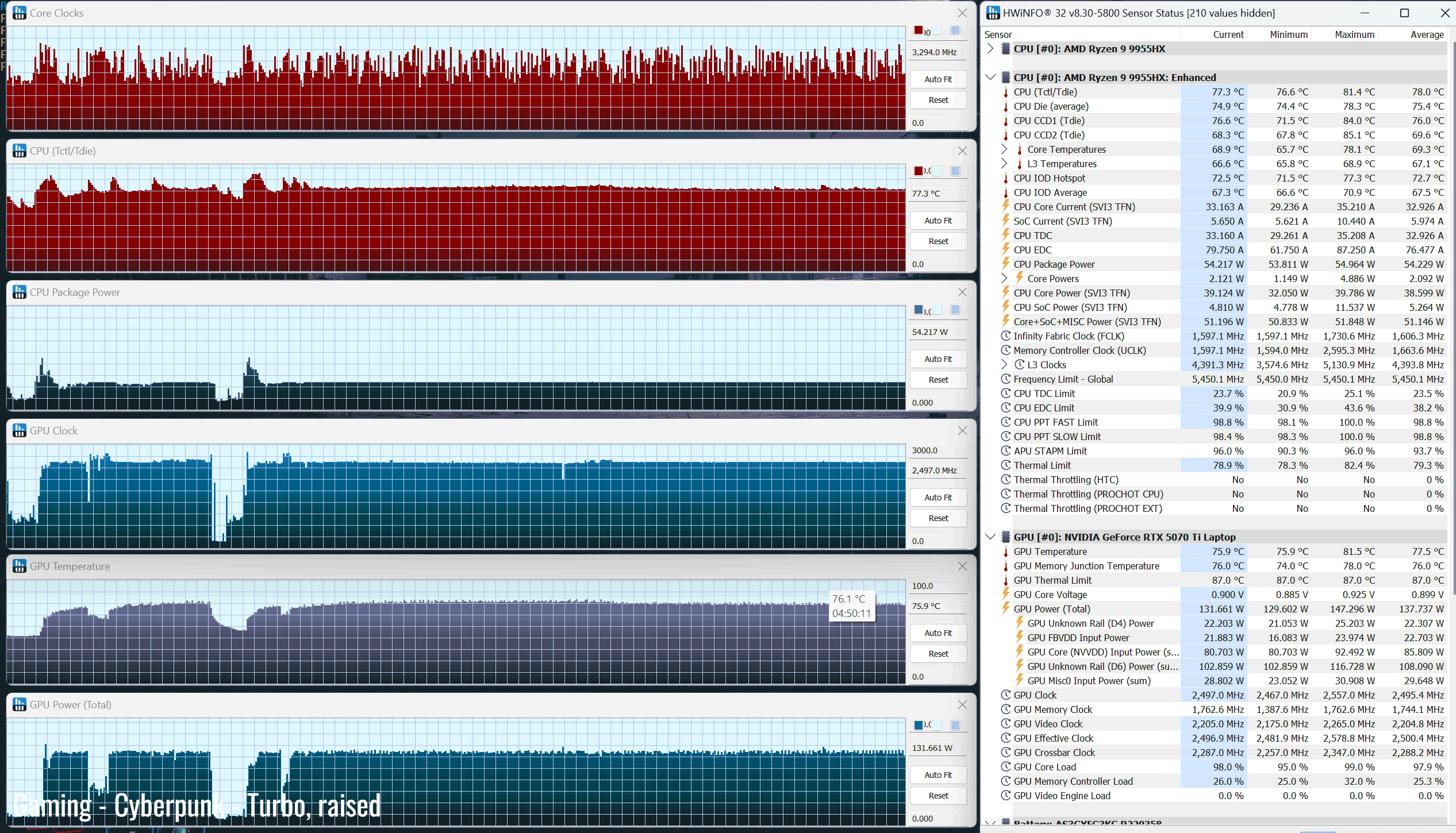Click dark red line color swatch in Core Clocks

pyautogui.click(x=919, y=30)
